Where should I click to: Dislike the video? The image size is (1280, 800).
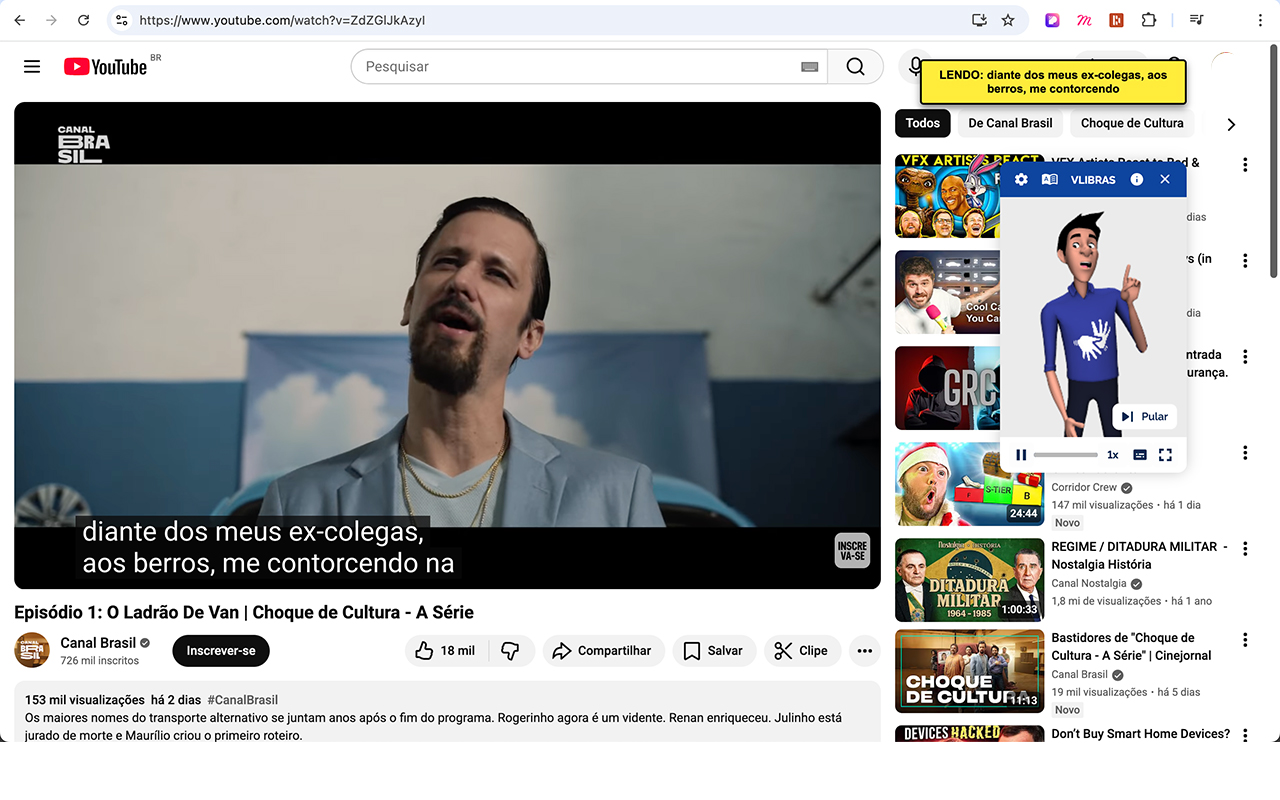511,651
